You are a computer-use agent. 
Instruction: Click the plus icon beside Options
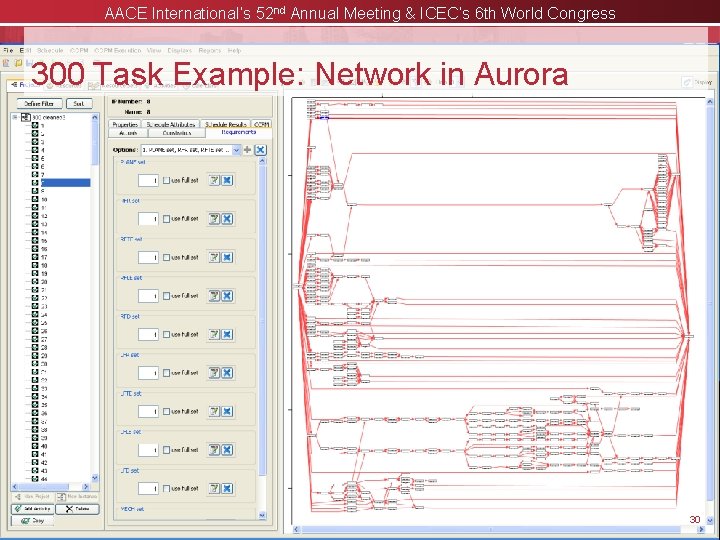tap(248, 150)
